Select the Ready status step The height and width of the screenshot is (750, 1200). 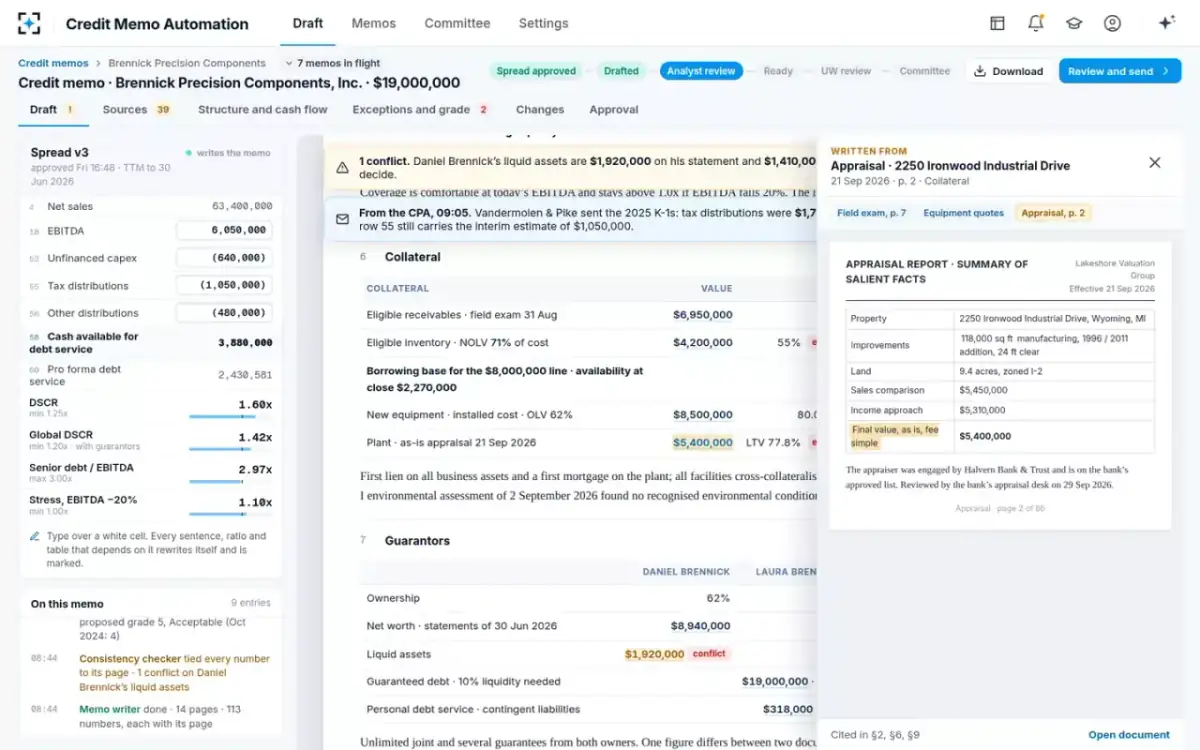coord(778,71)
